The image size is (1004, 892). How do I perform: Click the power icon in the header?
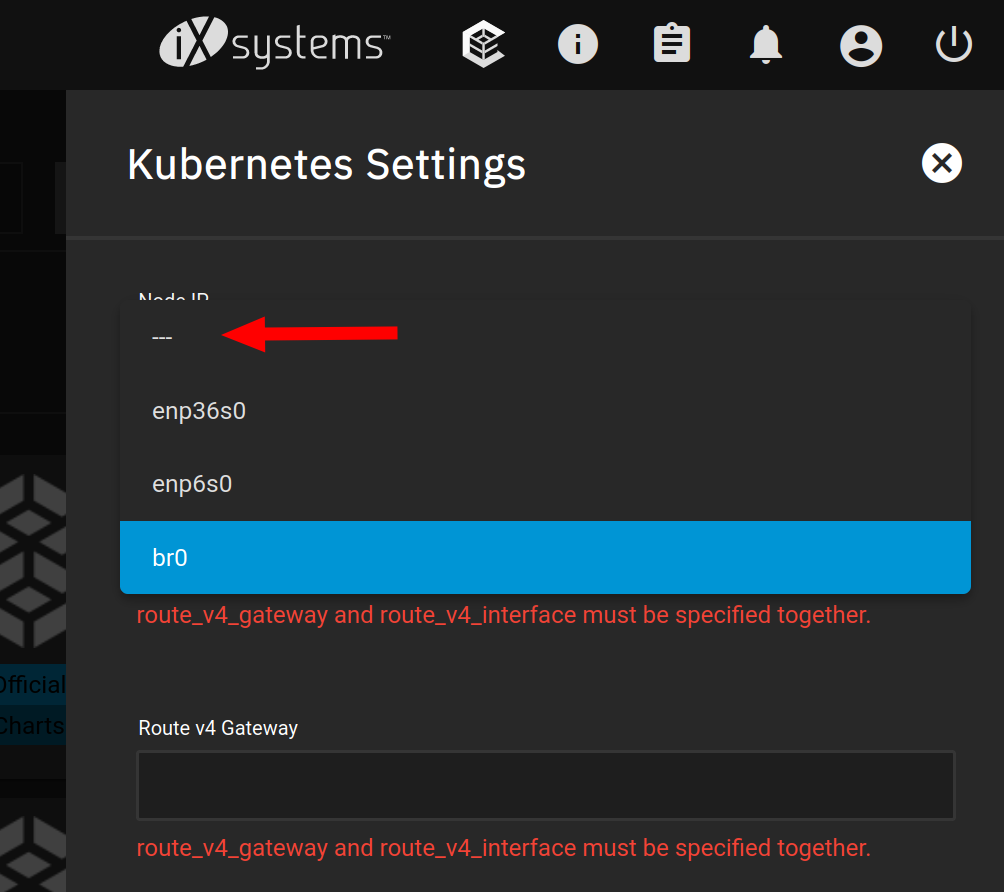(x=953, y=44)
